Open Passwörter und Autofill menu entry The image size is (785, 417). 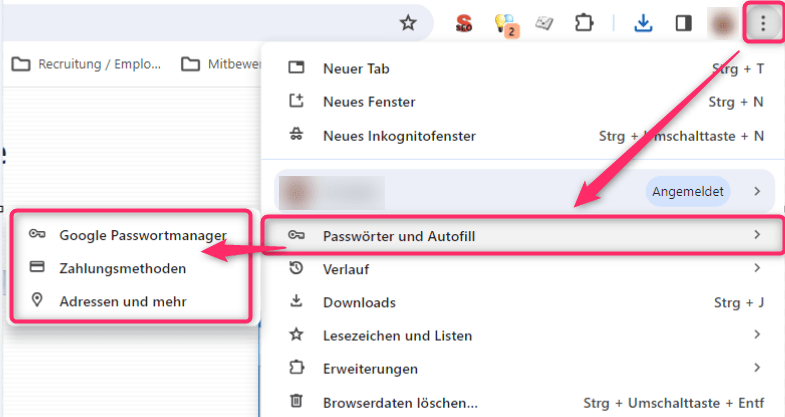point(524,236)
